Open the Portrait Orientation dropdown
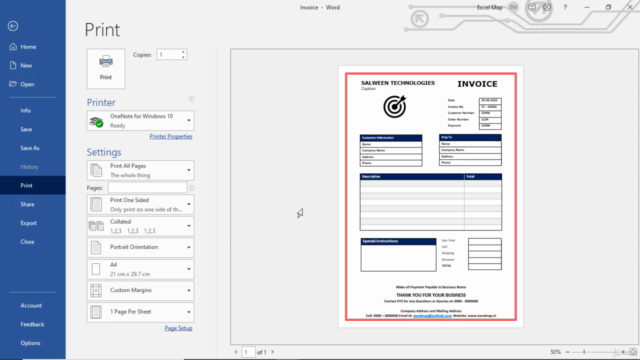 point(140,247)
